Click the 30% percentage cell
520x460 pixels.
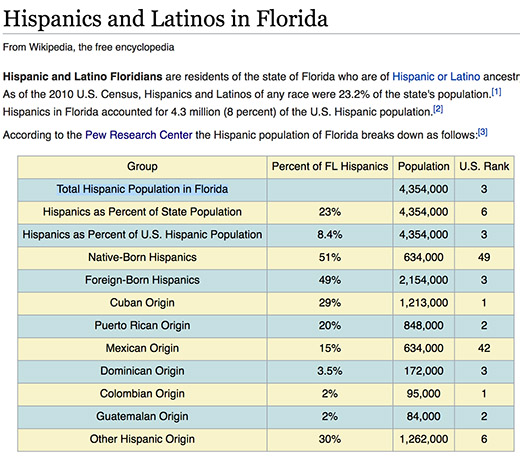click(330, 439)
